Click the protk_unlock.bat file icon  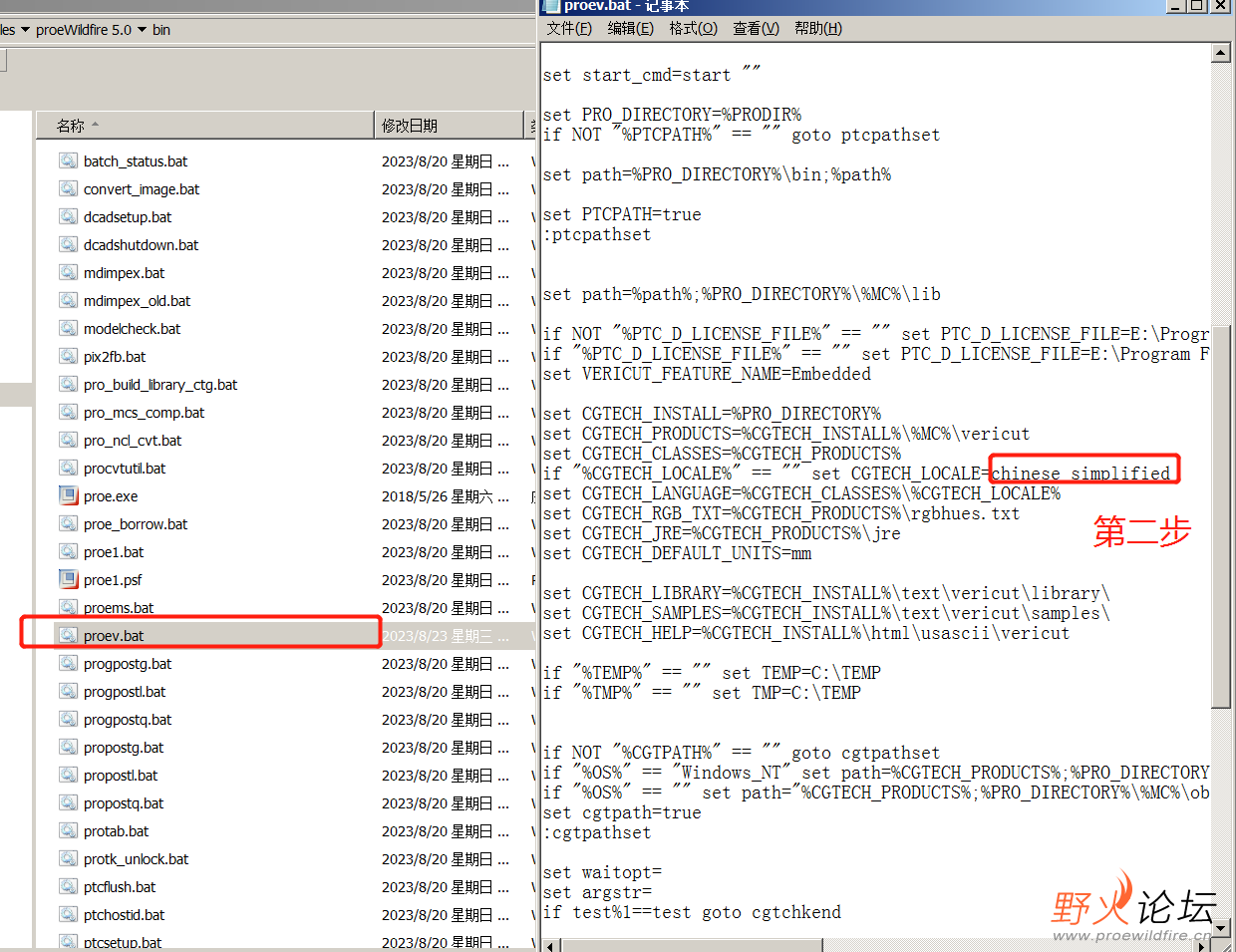[x=68, y=858]
